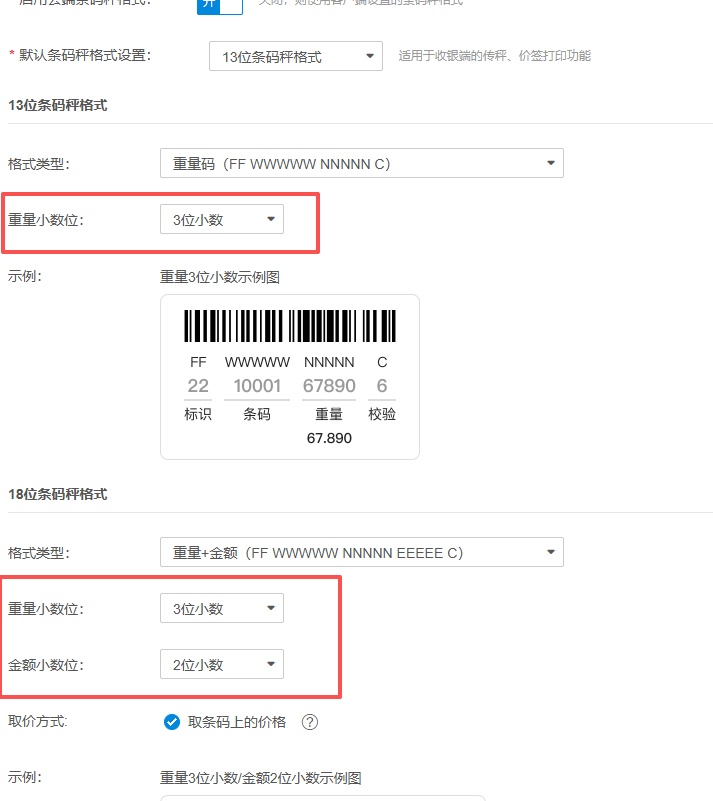Toggle the 启用云端条码秤格式 switch at the top
This screenshot has height=801, width=713.
[220, 5]
